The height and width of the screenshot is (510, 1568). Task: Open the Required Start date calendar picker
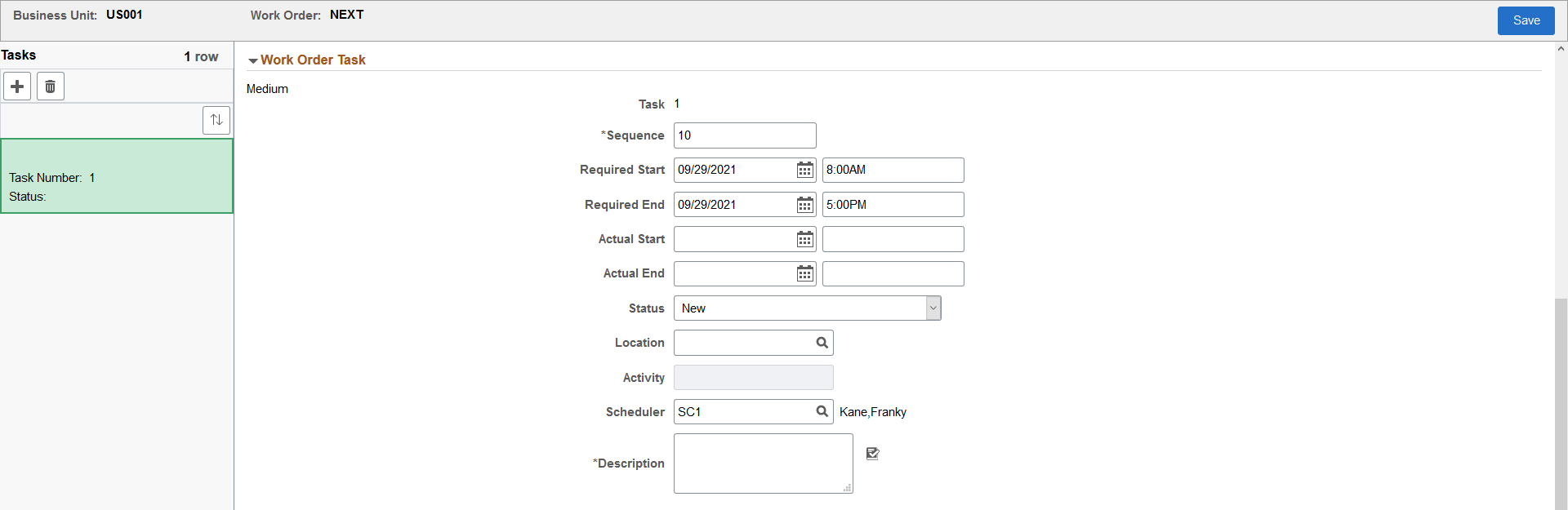click(x=805, y=170)
